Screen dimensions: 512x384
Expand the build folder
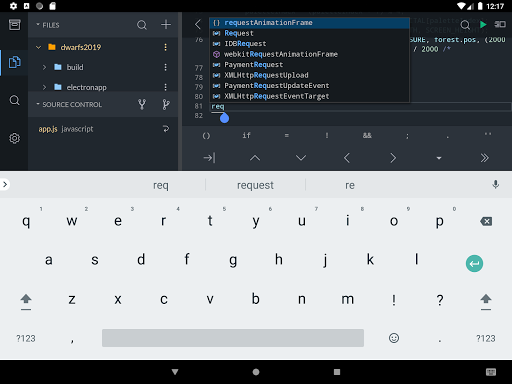(x=44, y=67)
